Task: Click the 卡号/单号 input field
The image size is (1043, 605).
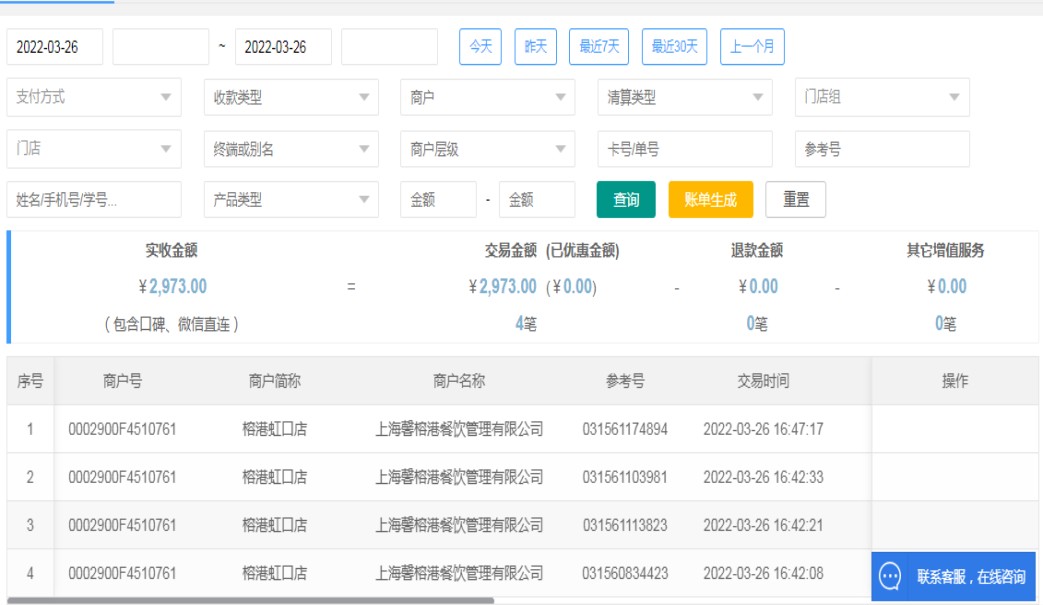Action: [x=685, y=149]
